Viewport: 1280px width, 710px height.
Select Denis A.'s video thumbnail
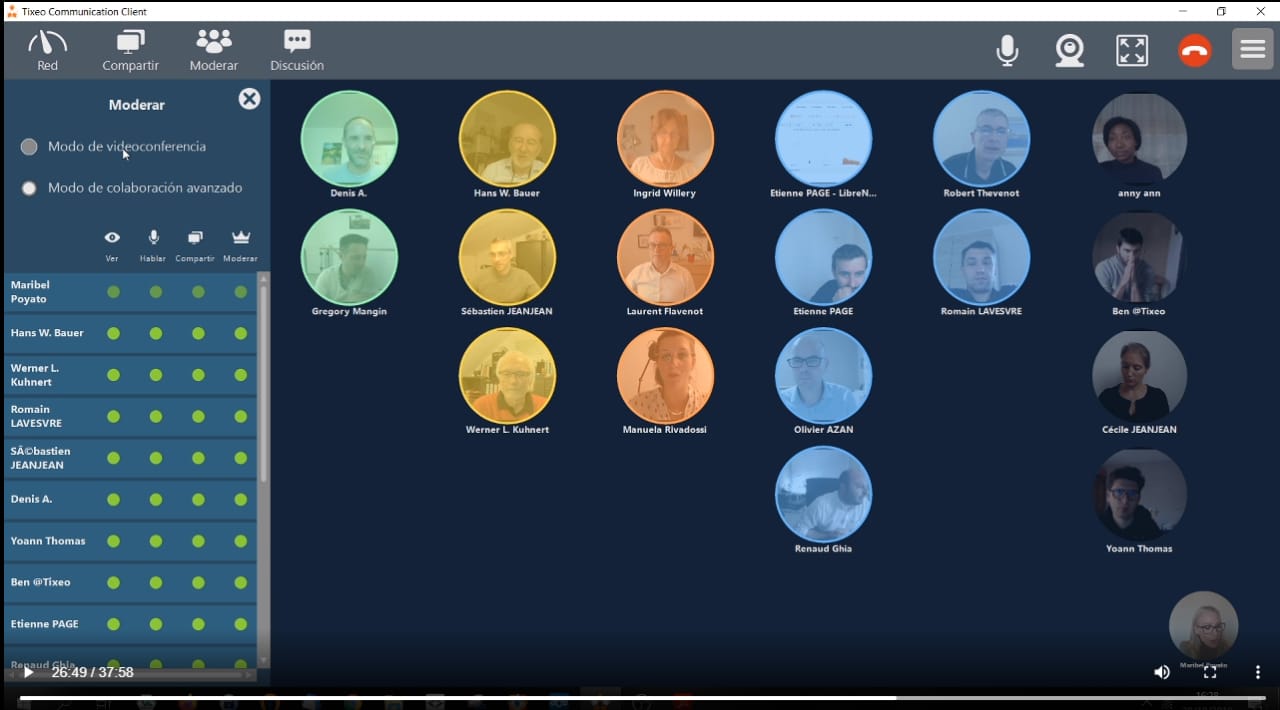(349, 138)
